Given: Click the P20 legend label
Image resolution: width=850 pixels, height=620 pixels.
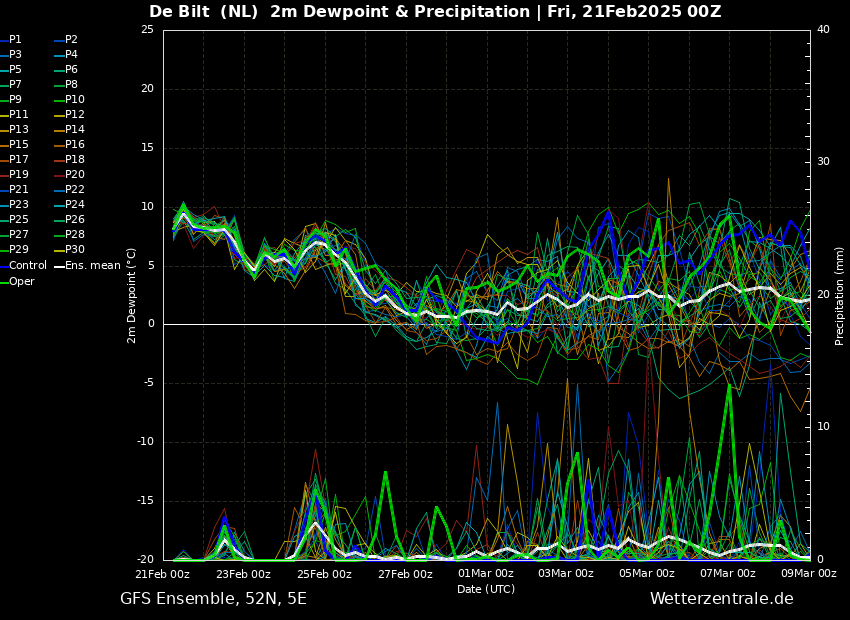Looking at the screenshot, I should tap(70, 175).
